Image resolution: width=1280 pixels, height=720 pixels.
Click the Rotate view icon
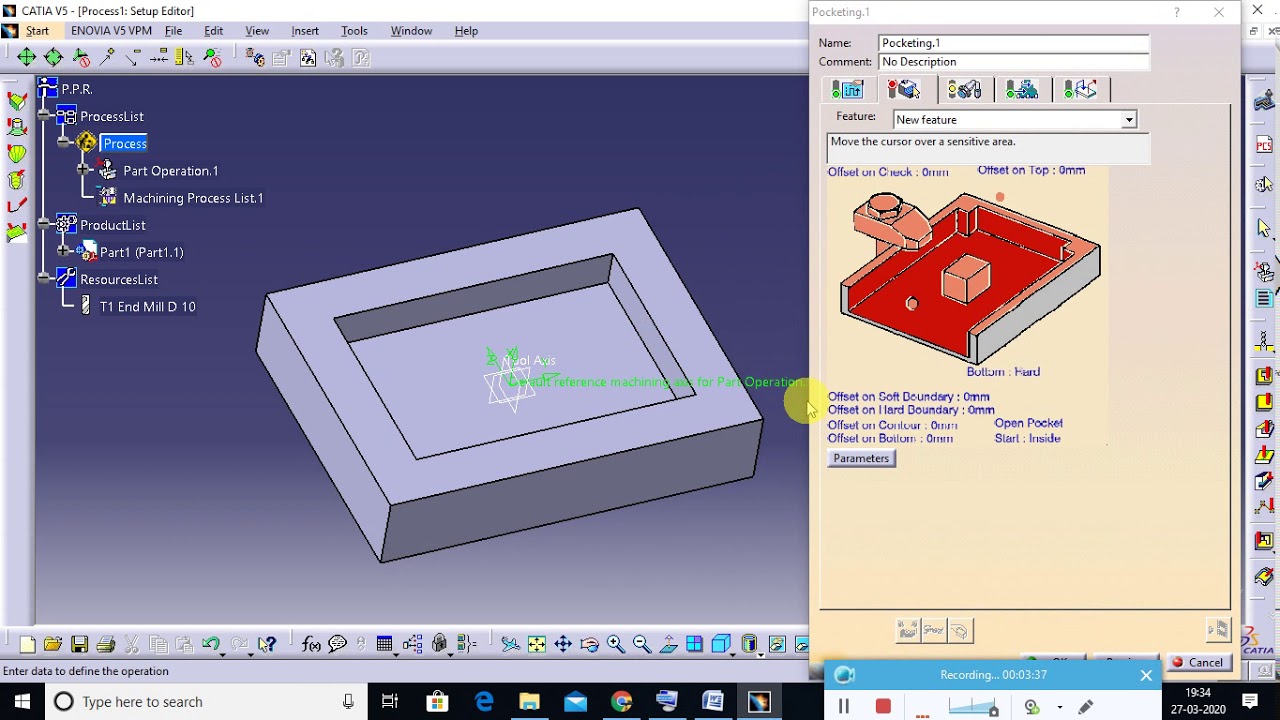point(589,645)
